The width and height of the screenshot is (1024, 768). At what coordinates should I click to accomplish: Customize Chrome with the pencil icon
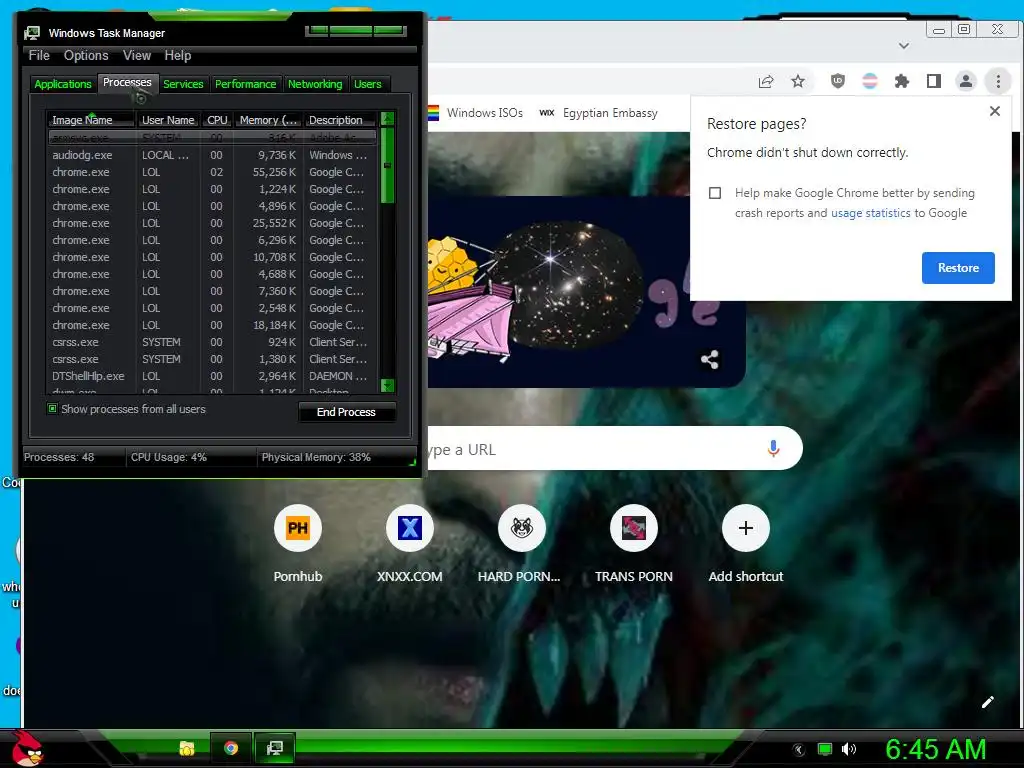pos(987,701)
